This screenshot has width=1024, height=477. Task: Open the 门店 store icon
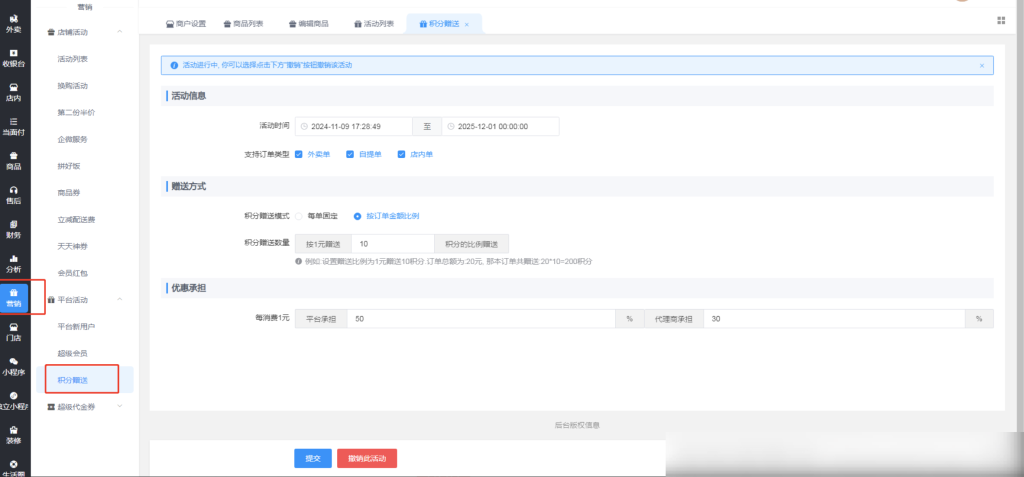13,331
